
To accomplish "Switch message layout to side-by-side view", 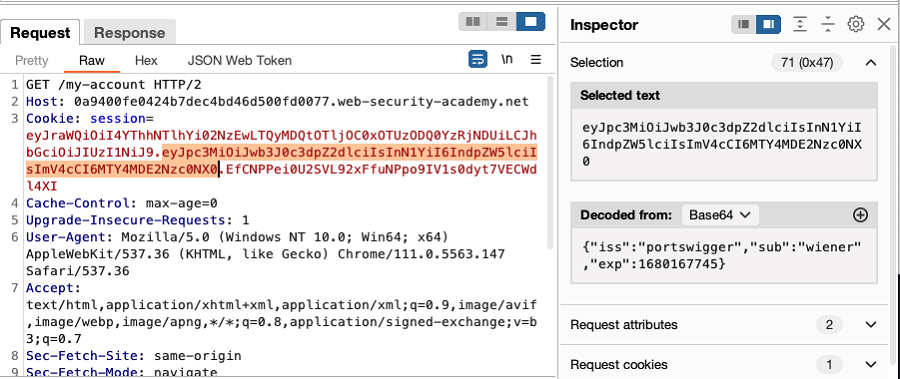I will pos(473,22).
